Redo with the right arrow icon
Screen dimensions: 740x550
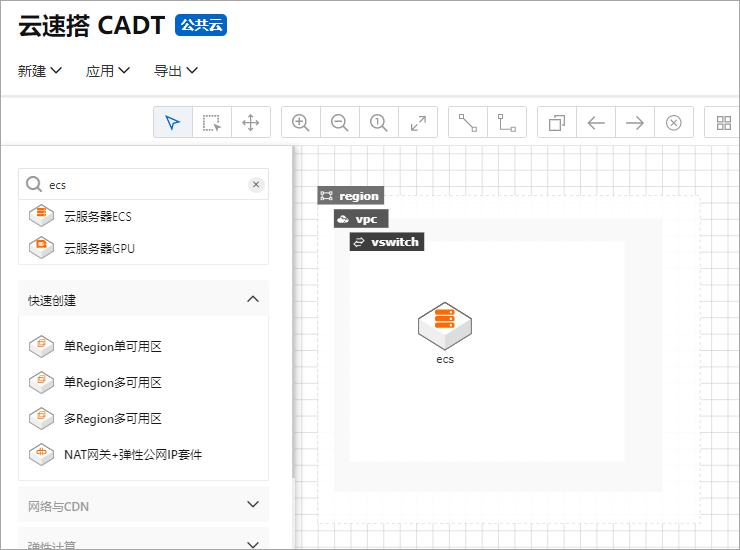pyautogui.click(x=635, y=123)
